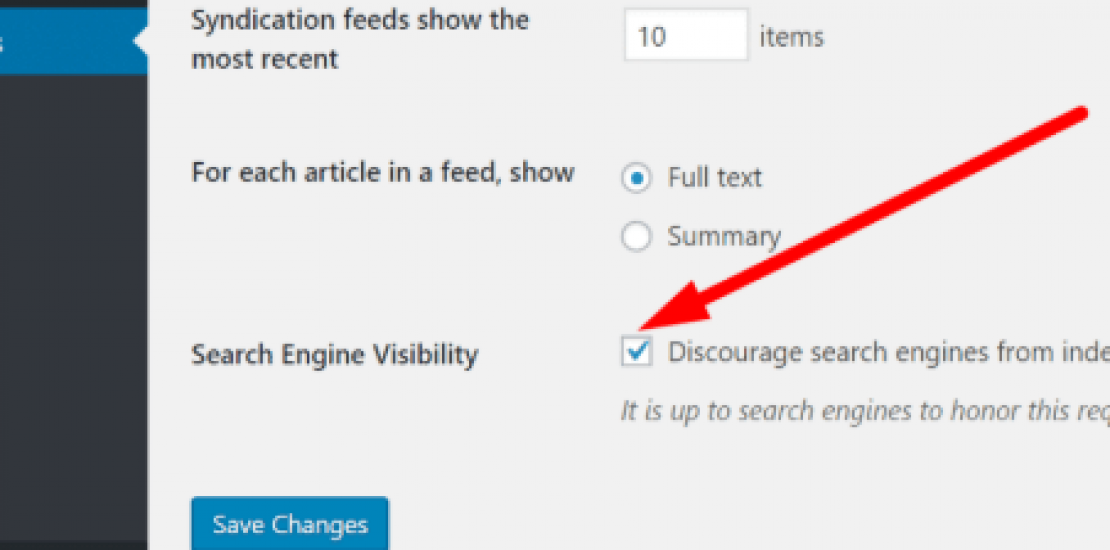Image resolution: width=1110 pixels, height=550 pixels.
Task: Select the Summary radio button
Action: (636, 237)
